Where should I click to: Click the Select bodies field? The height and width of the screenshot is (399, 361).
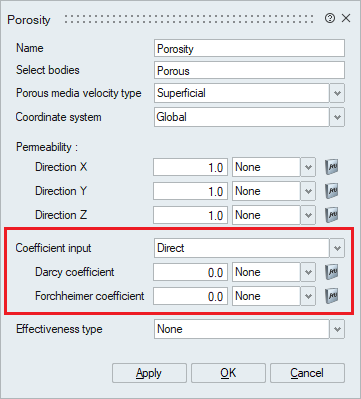249,70
